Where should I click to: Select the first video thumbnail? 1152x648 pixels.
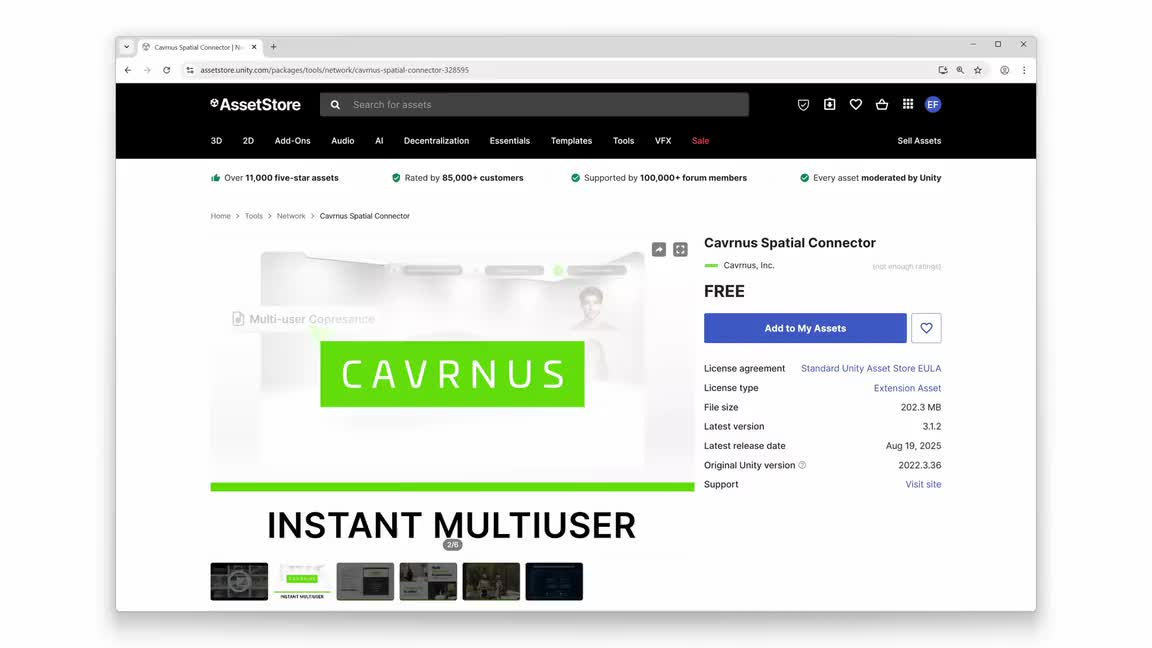click(x=239, y=581)
